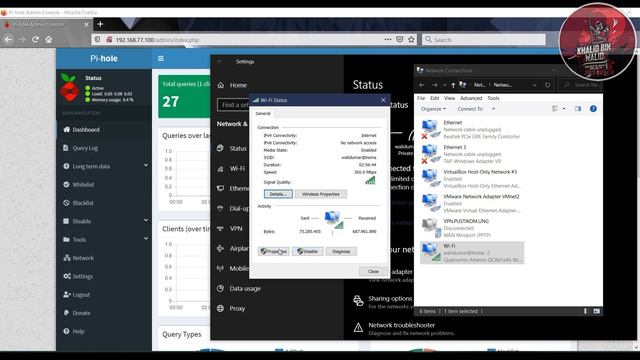Close the Pi-hole Admin Console tab

[86, 24]
